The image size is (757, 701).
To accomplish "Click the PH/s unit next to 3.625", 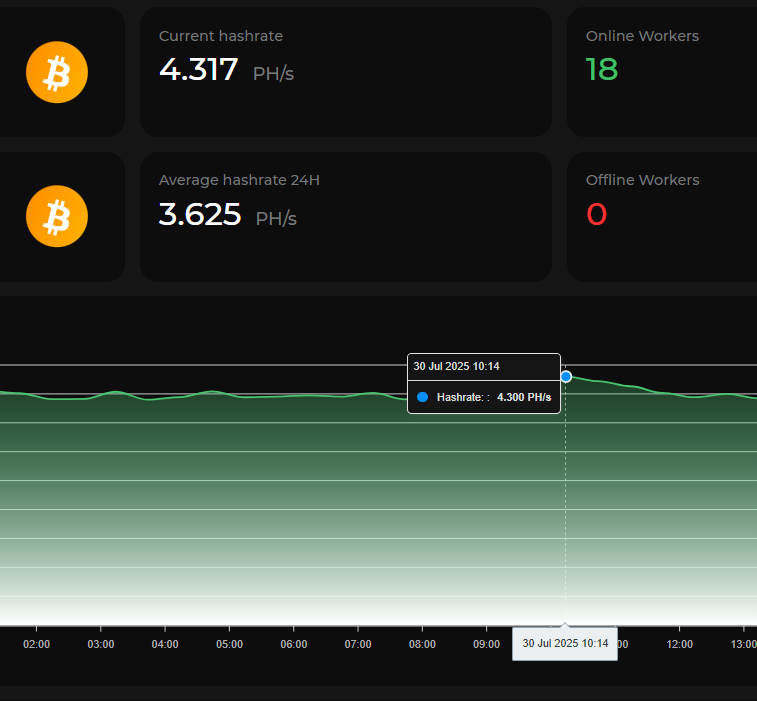I will tap(276, 219).
